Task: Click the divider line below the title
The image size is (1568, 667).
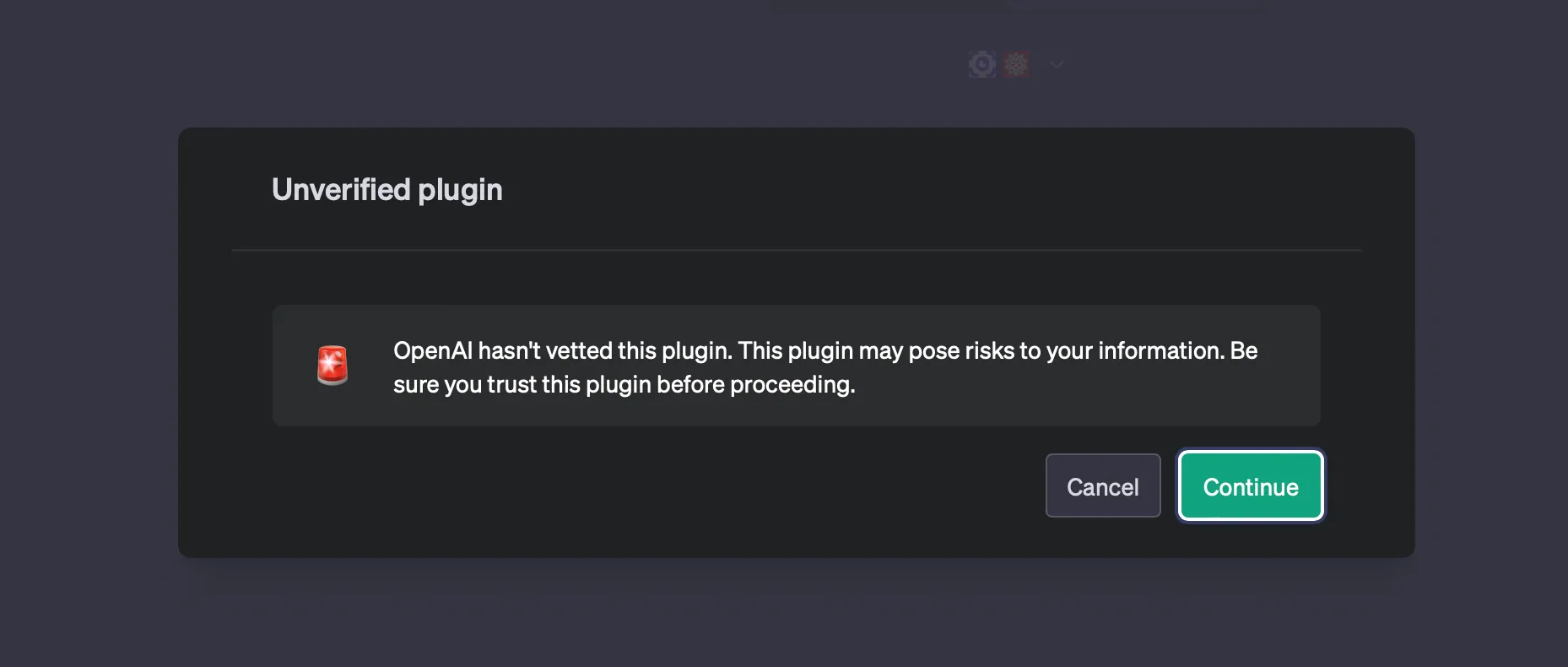Action: click(796, 250)
